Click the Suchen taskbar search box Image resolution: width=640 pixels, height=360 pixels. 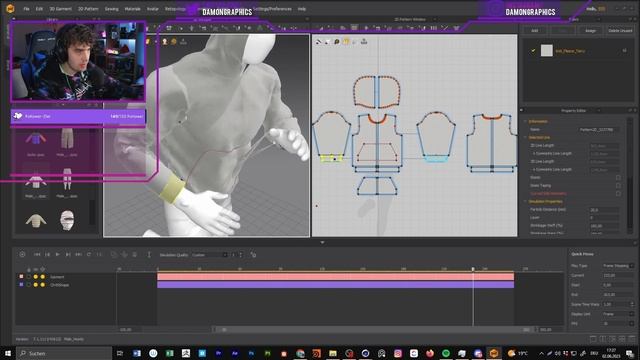tap(64, 353)
